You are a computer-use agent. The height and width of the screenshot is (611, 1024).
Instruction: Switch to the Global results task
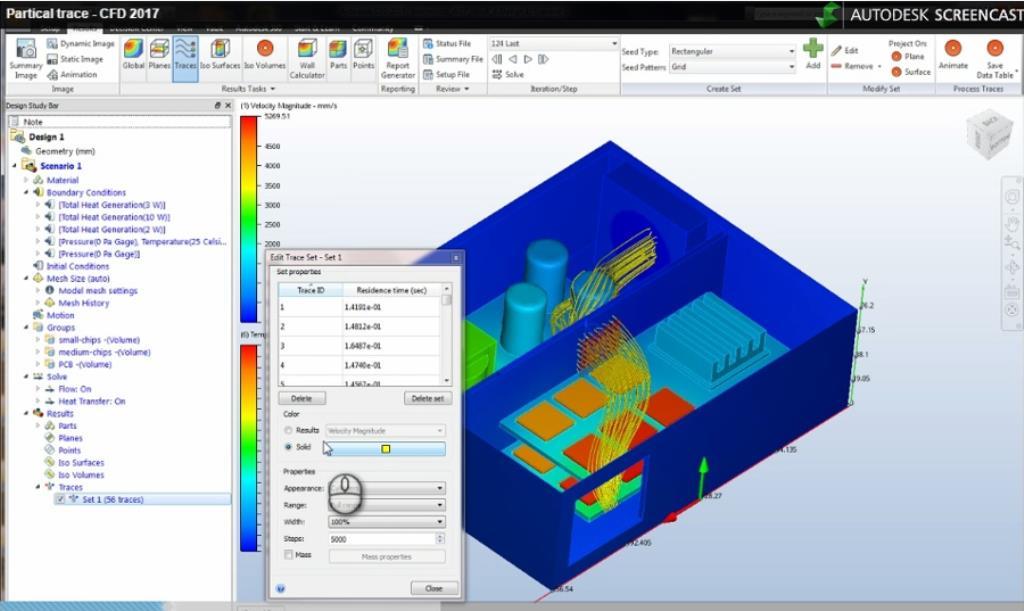pyautogui.click(x=133, y=54)
